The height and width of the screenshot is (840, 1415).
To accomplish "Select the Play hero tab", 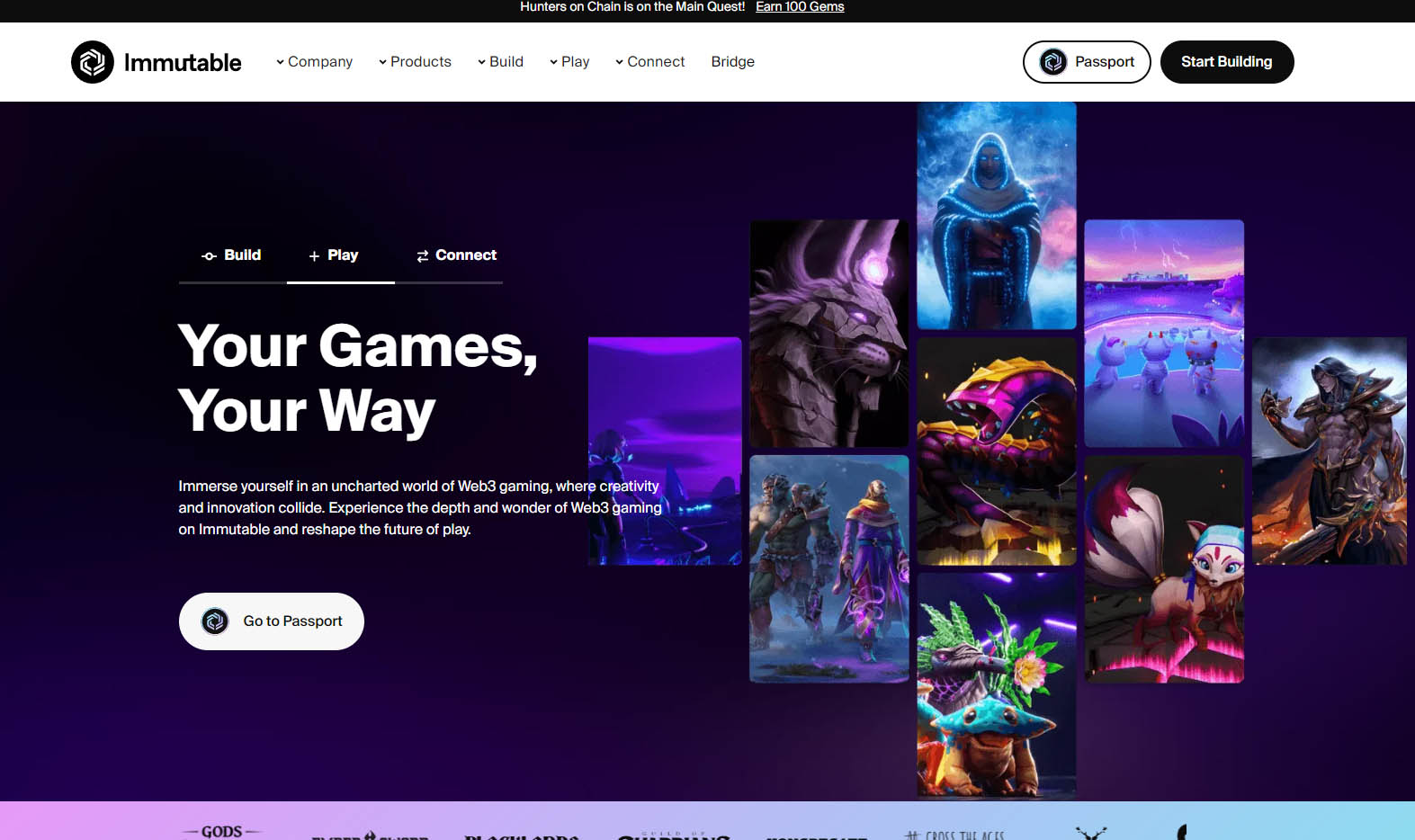I will [335, 255].
